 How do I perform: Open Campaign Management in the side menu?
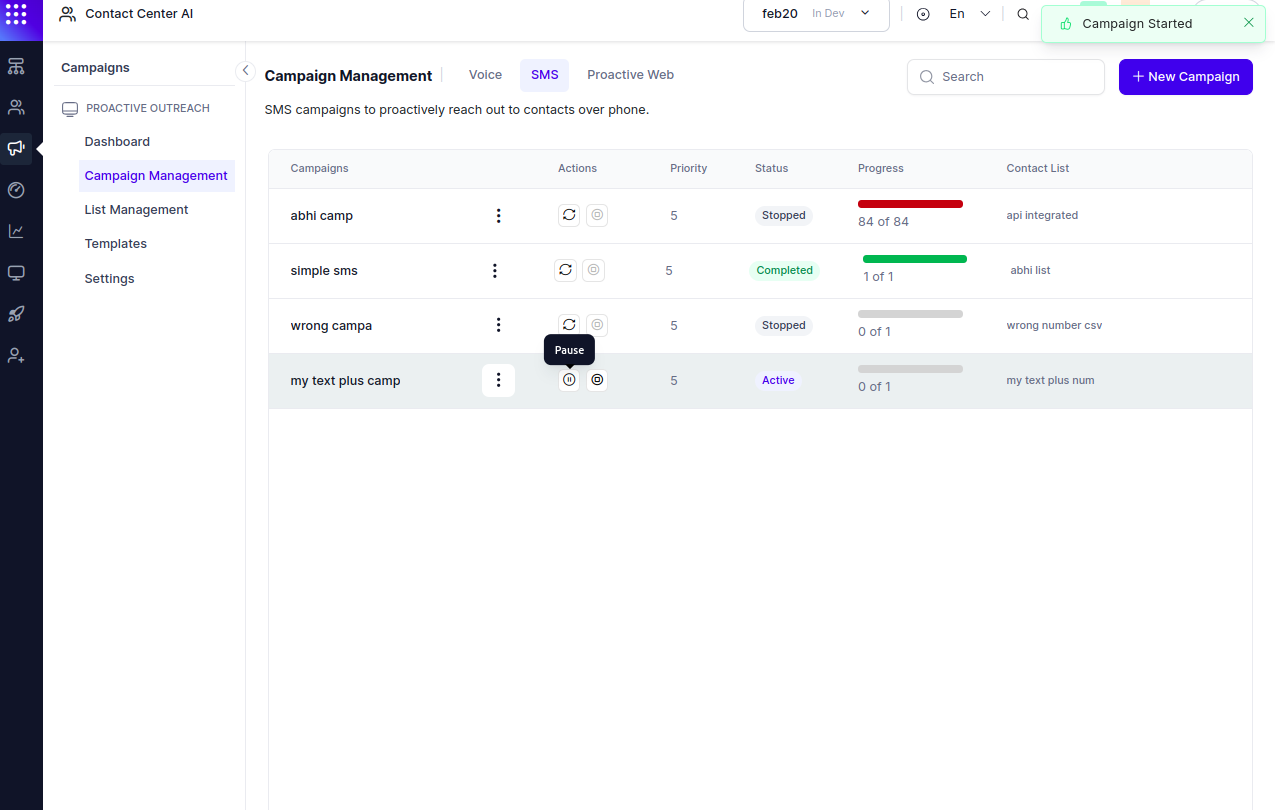click(x=157, y=176)
